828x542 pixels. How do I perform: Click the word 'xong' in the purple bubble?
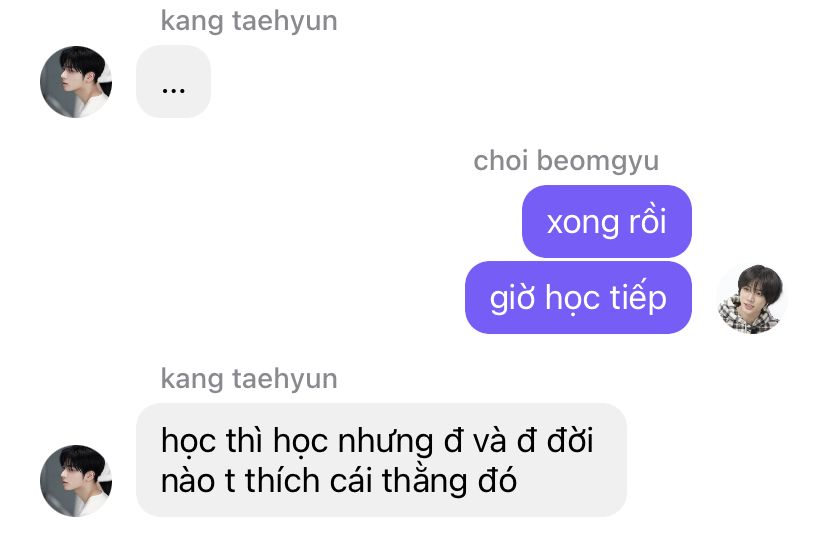click(x=580, y=223)
